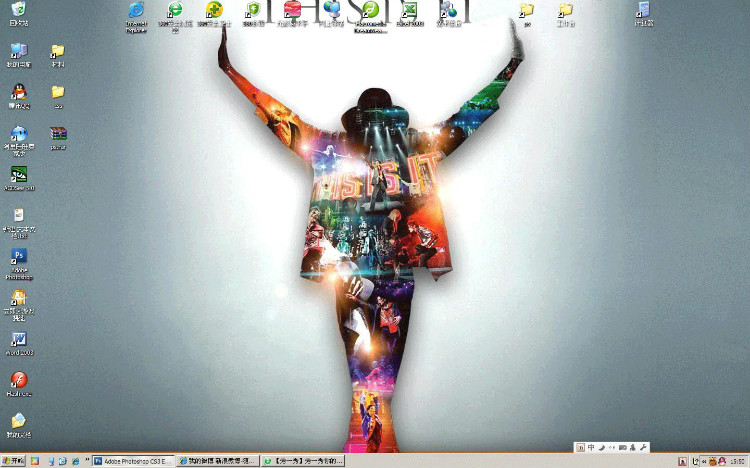This screenshot has height=468, width=750.
Task: Open the blue round face desktop shortcut
Action: 19,141
